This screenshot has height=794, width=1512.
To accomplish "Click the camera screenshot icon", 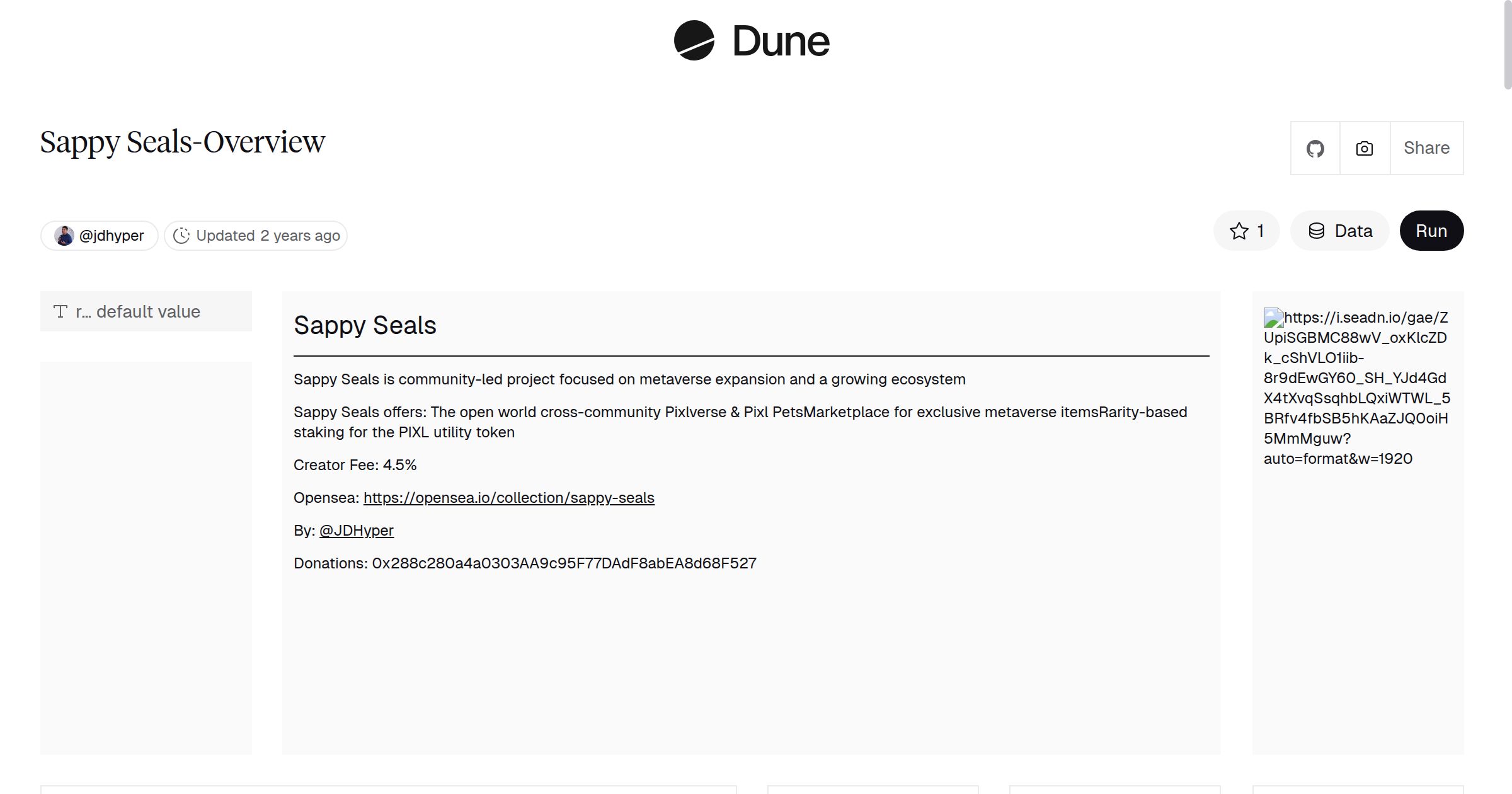I will tap(1365, 149).
